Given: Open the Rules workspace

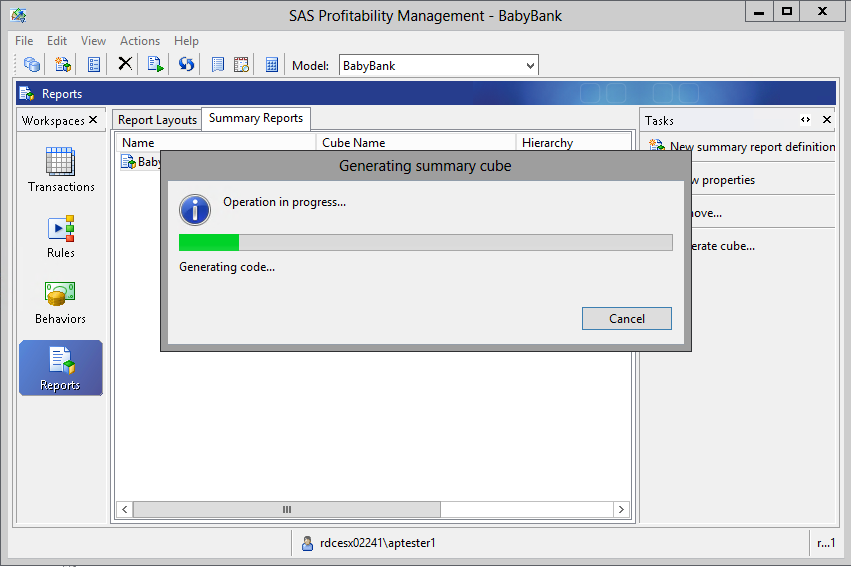Looking at the screenshot, I should tap(61, 236).
